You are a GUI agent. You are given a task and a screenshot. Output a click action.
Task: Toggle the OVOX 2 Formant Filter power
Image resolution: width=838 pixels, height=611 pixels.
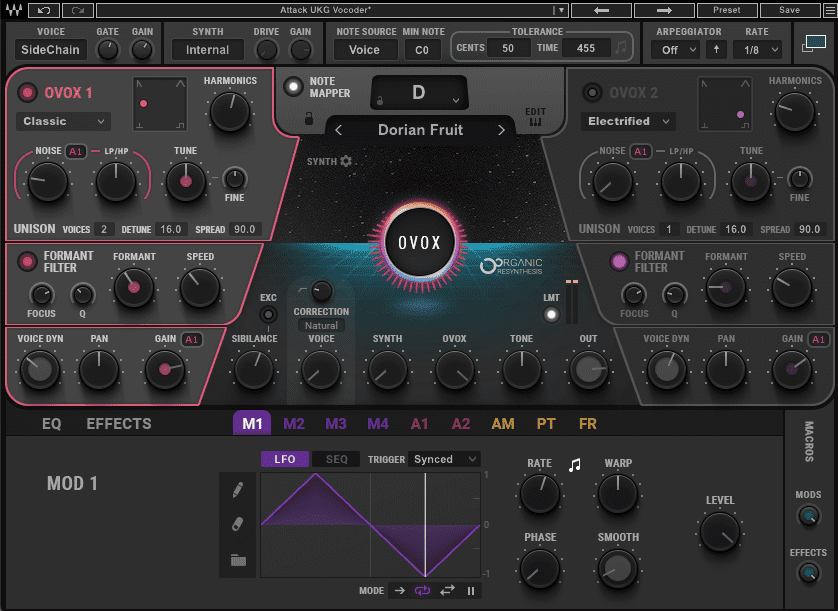click(619, 261)
